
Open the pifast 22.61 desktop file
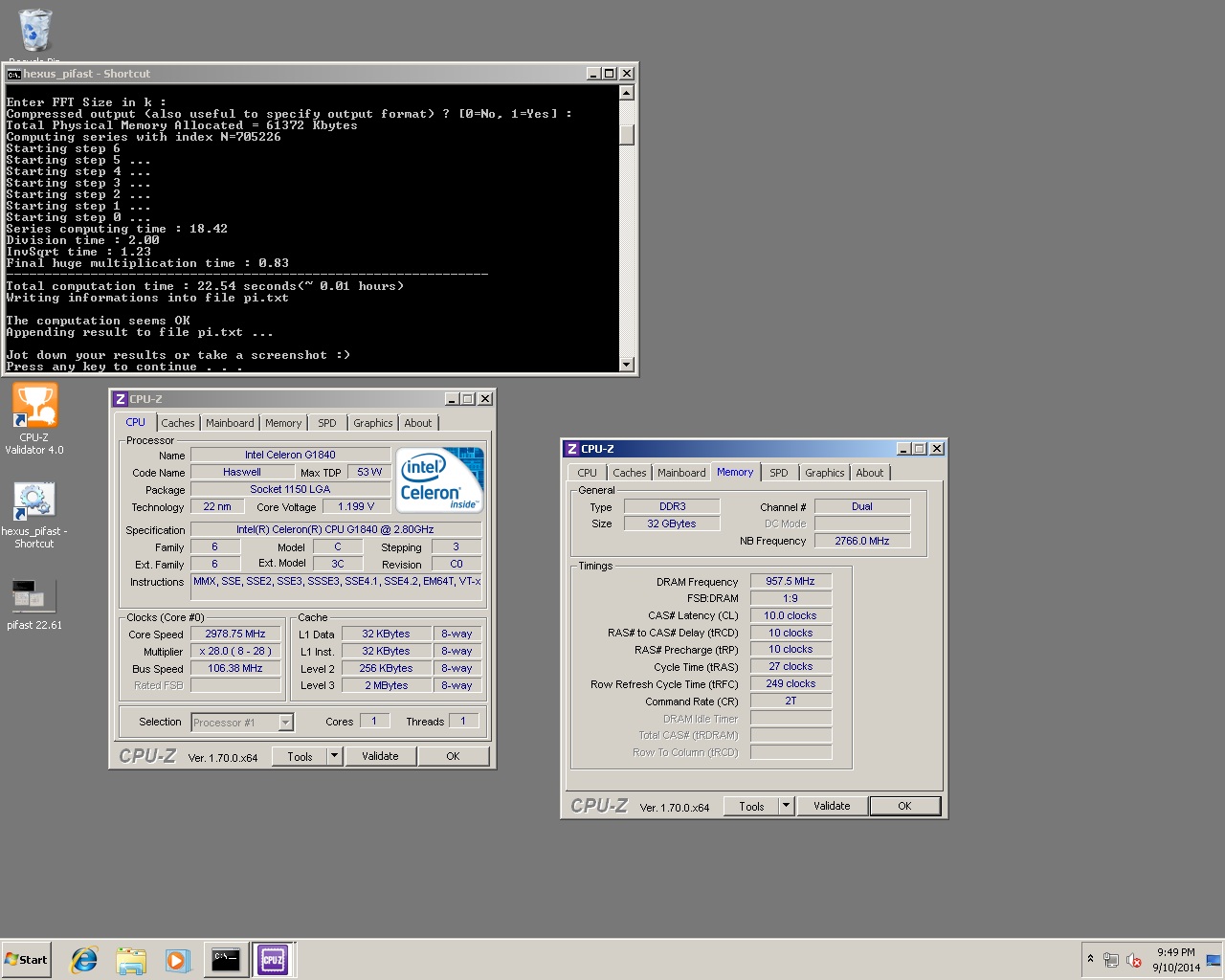pyautogui.click(x=34, y=604)
